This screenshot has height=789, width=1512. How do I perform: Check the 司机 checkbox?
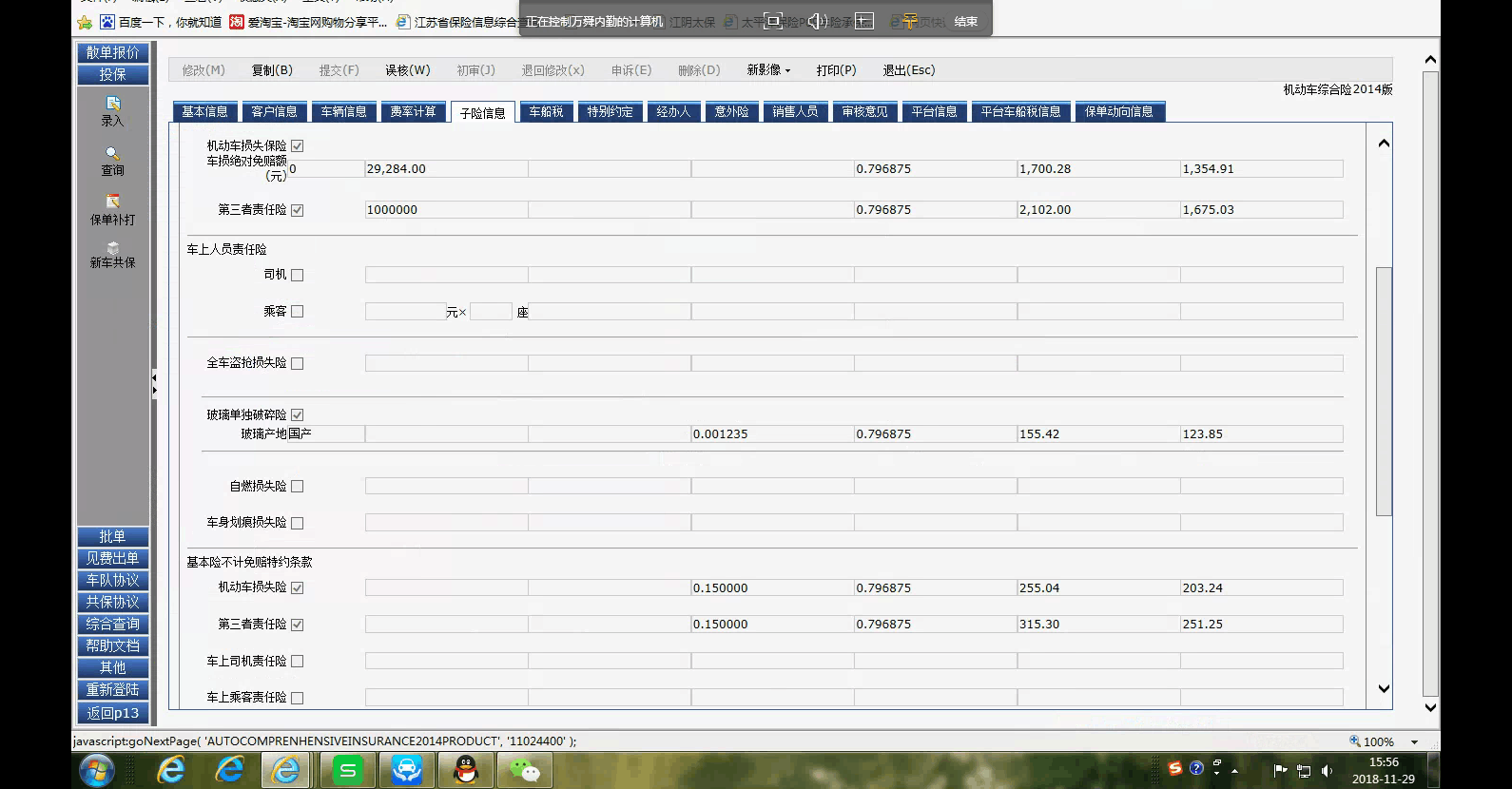point(297,275)
